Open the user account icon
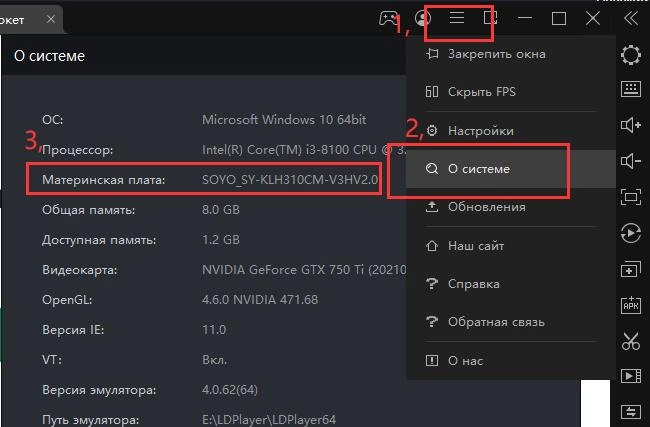Image resolution: width=650 pixels, height=427 pixels. coord(423,18)
